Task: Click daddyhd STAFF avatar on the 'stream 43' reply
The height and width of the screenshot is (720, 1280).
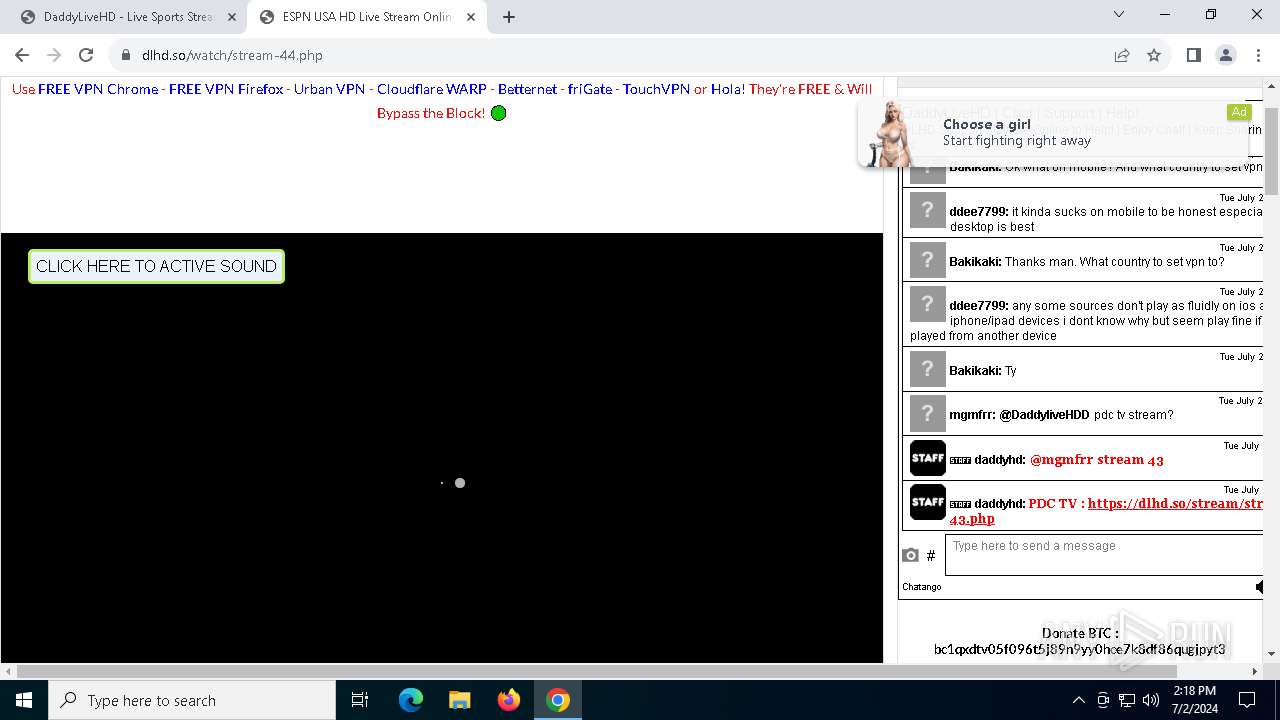Action: (x=927, y=458)
